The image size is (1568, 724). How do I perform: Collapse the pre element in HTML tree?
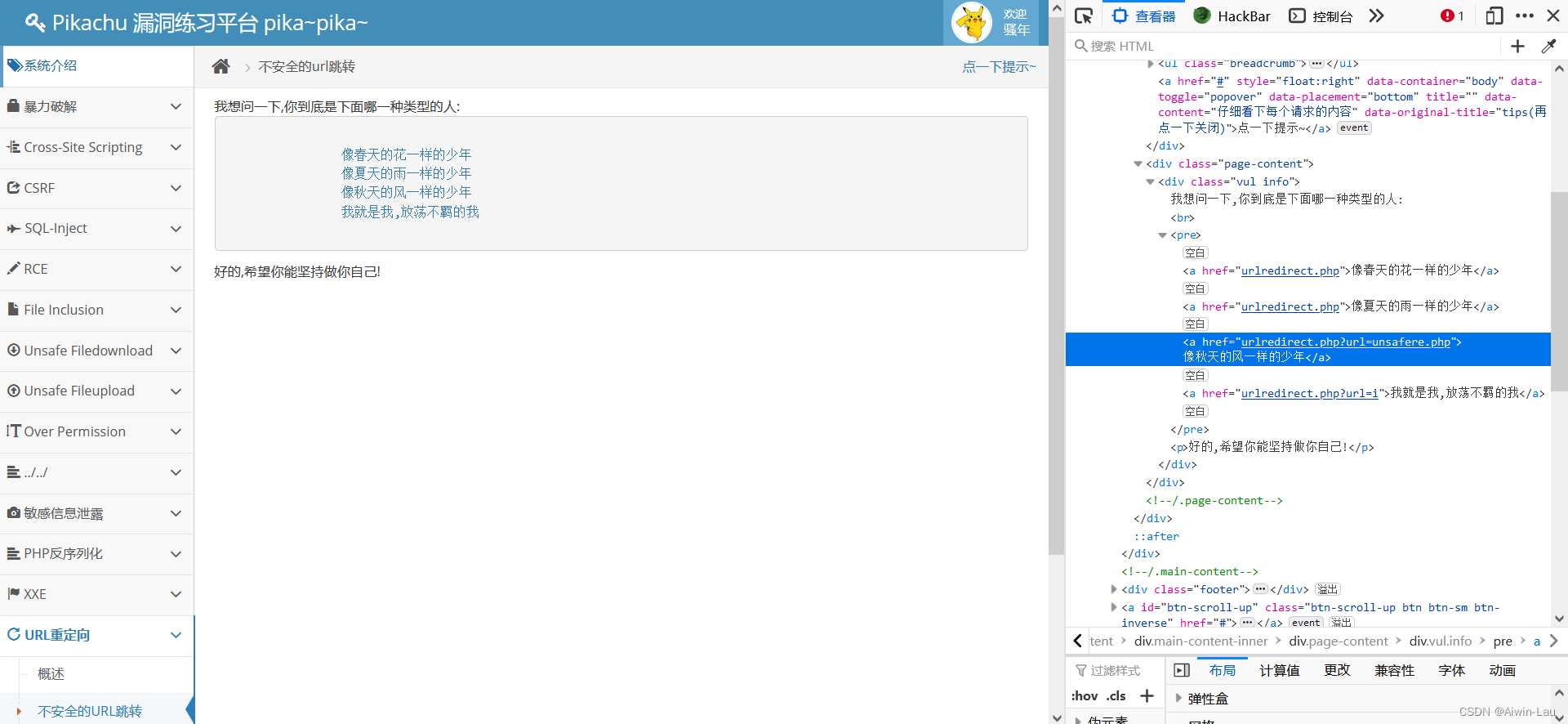[1163, 235]
